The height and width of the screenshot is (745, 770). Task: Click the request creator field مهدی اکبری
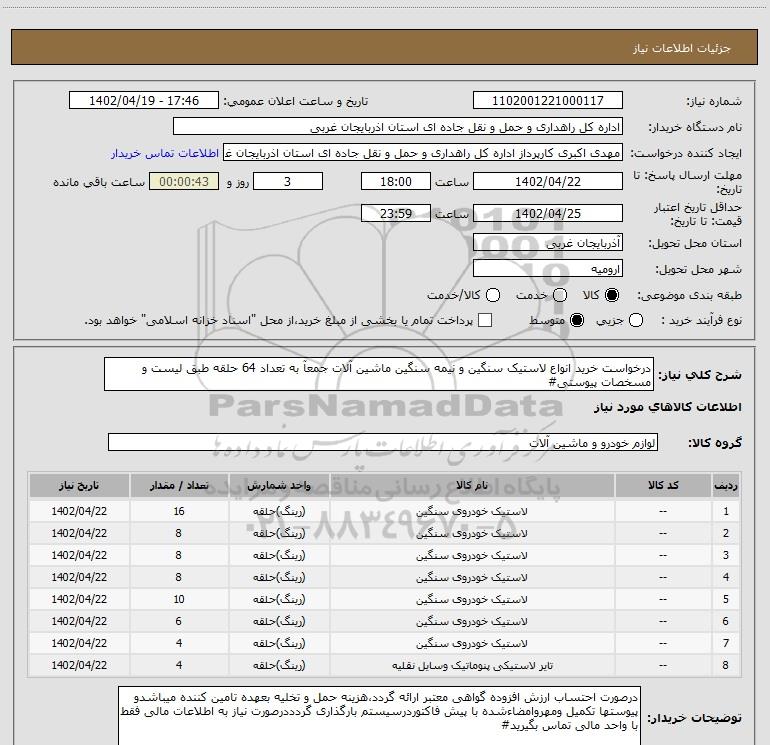[x=423, y=153]
